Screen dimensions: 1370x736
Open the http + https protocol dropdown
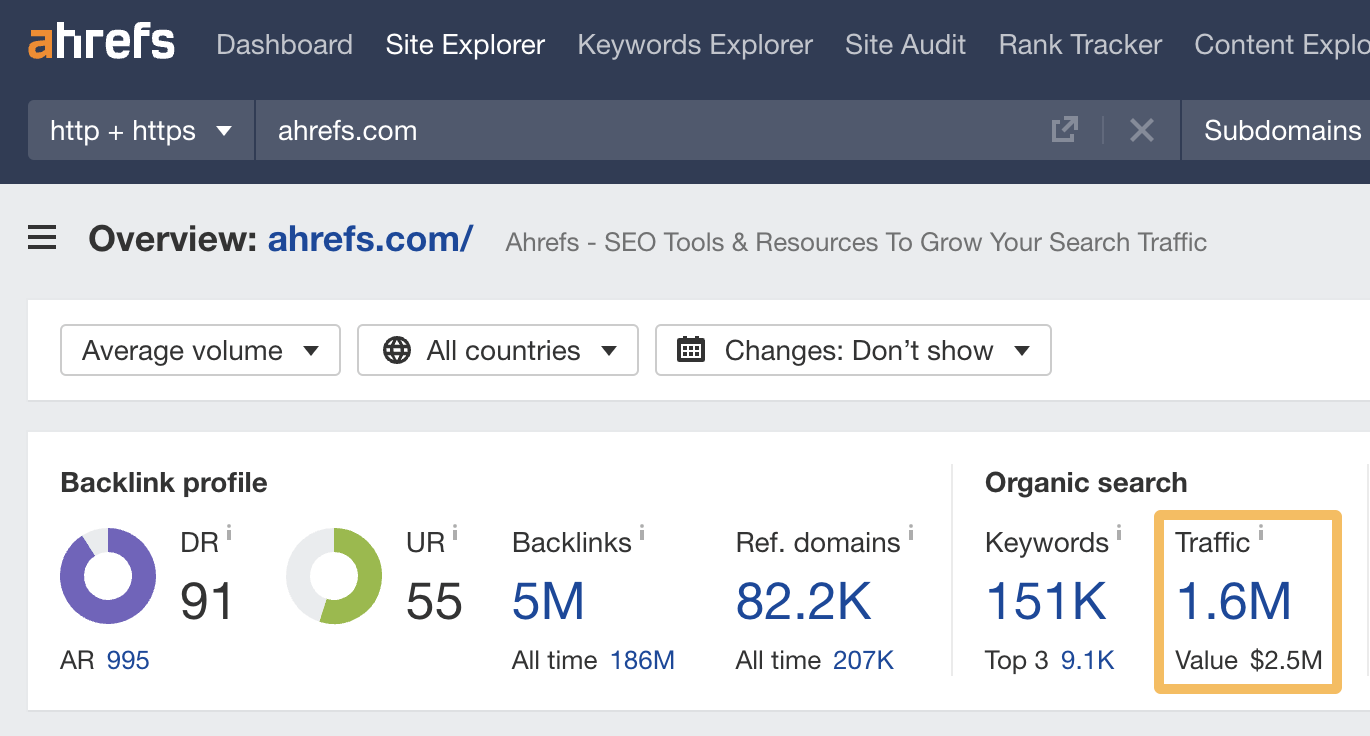pos(140,130)
